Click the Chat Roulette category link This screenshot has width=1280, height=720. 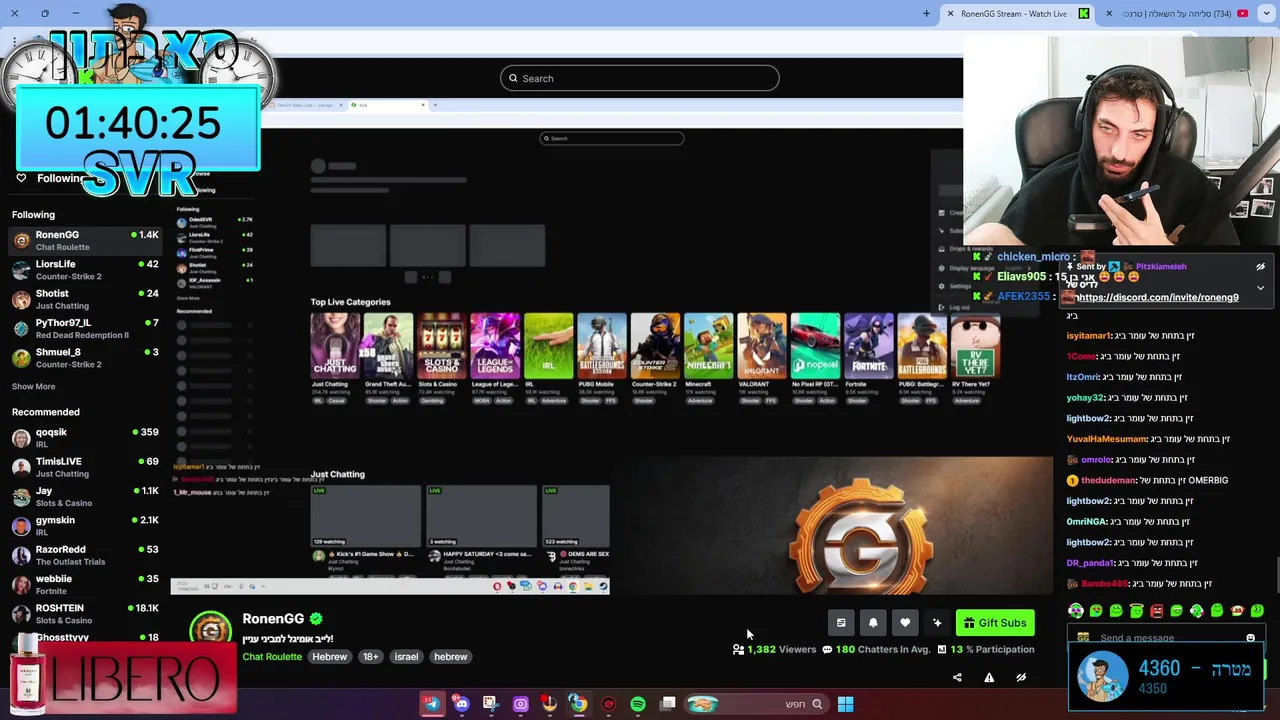click(x=272, y=657)
